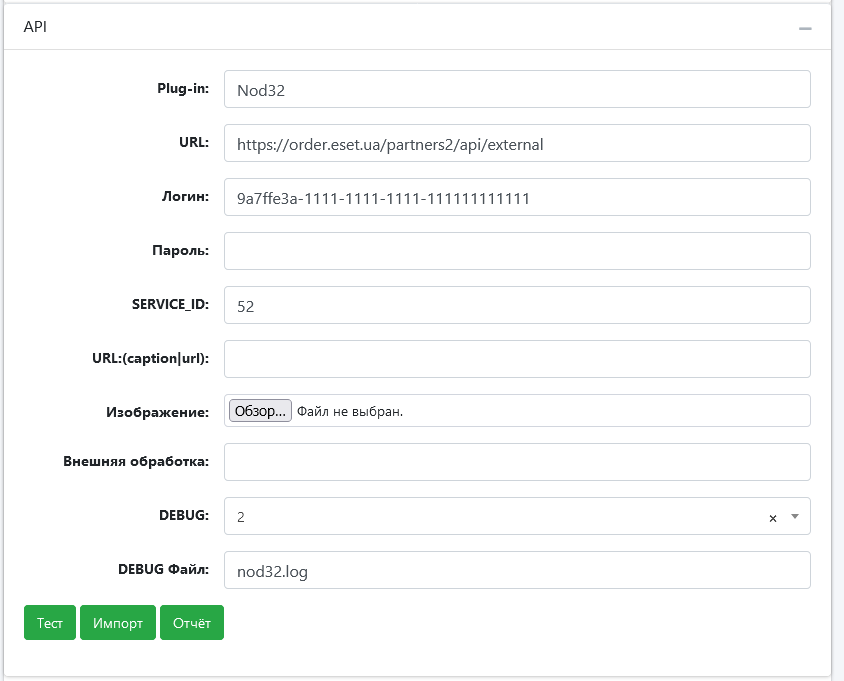Image resolution: width=844 pixels, height=681 pixels.
Task: Focus the Plug-in field containing Nod32
Action: pos(517,89)
